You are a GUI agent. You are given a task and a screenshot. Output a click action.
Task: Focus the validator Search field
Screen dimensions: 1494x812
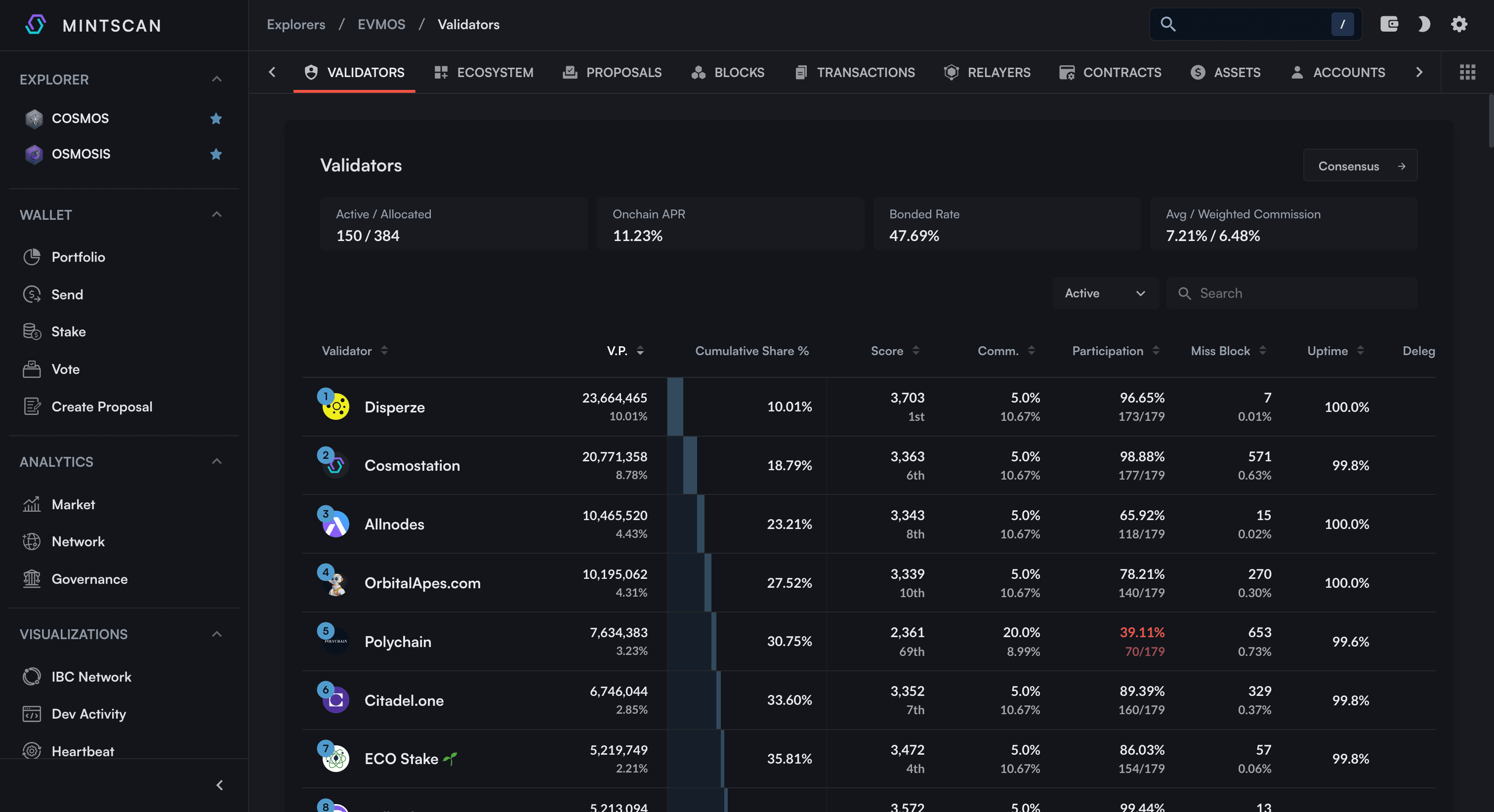[x=1291, y=293]
